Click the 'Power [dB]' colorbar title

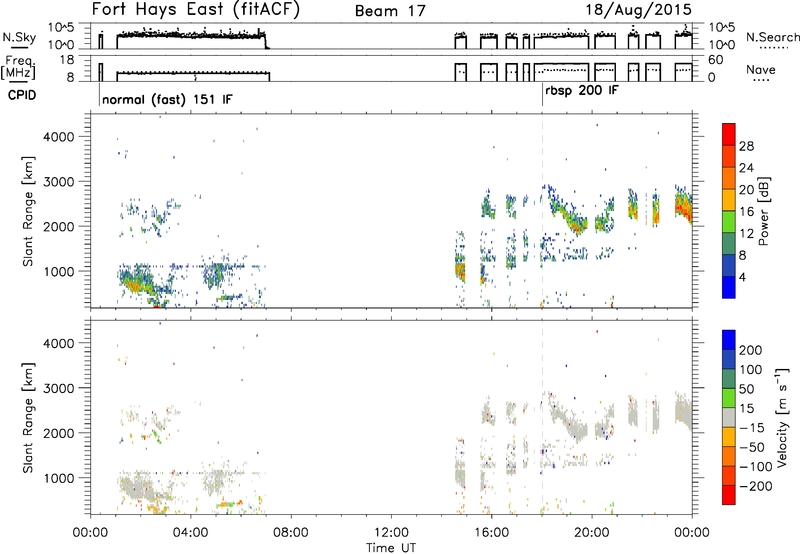pyautogui.click(x=763, y=211)
